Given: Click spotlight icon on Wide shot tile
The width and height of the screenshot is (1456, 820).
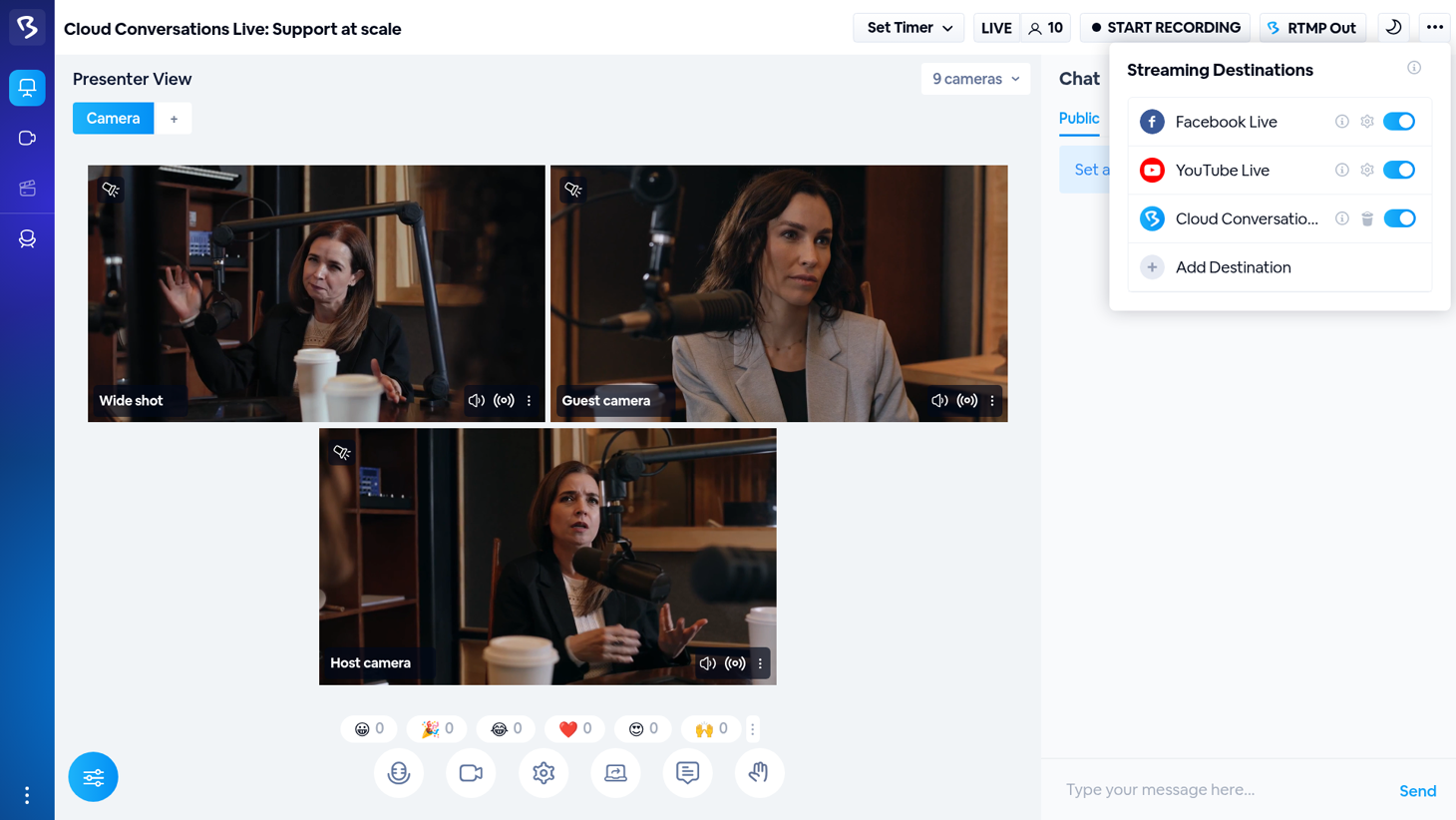Looking at the screenshot, I should 111,190.
